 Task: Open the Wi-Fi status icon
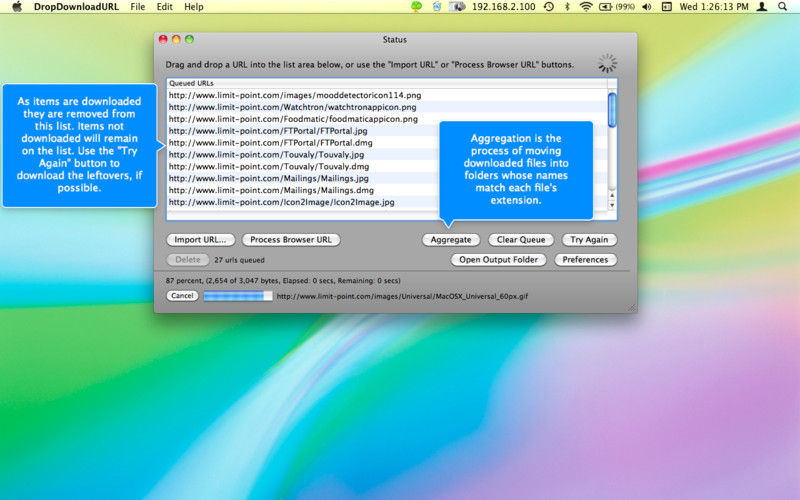tap(586, 7)
